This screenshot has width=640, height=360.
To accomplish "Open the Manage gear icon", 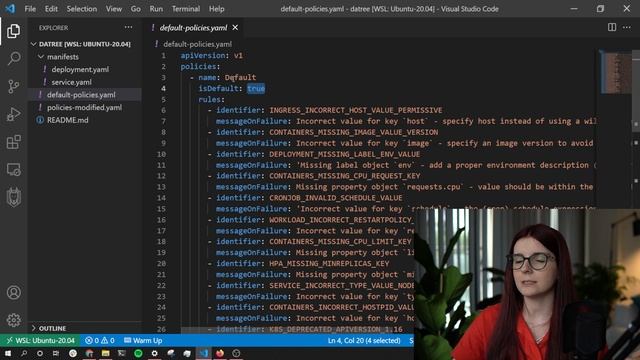I will click(13, 320).
